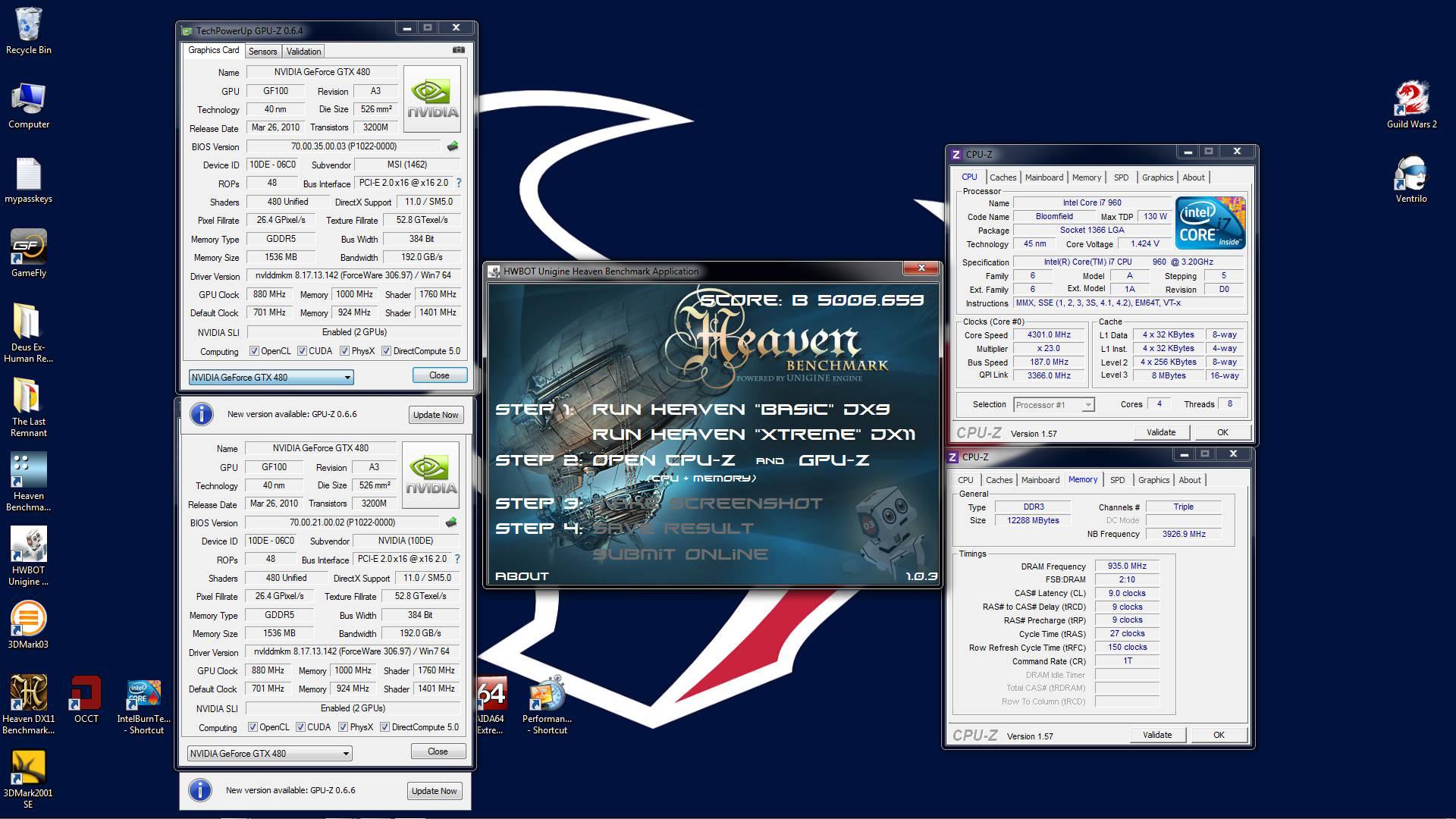Click the Save Result step
1456x819 pixels.
pos(673,529)
